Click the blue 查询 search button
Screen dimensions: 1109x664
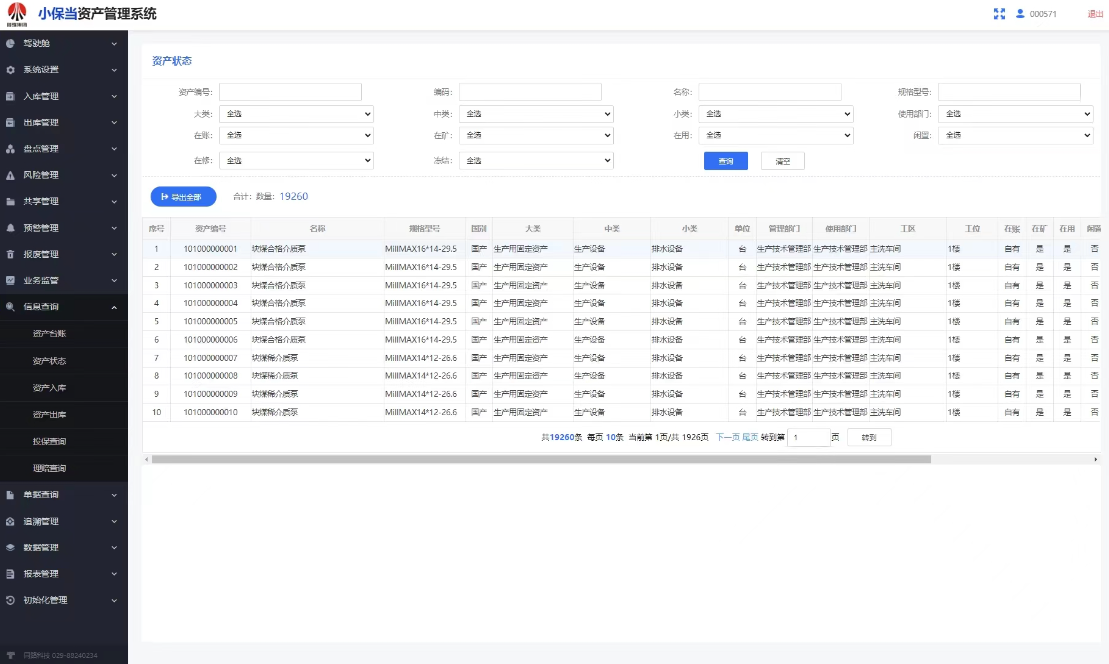click(725, 161)
